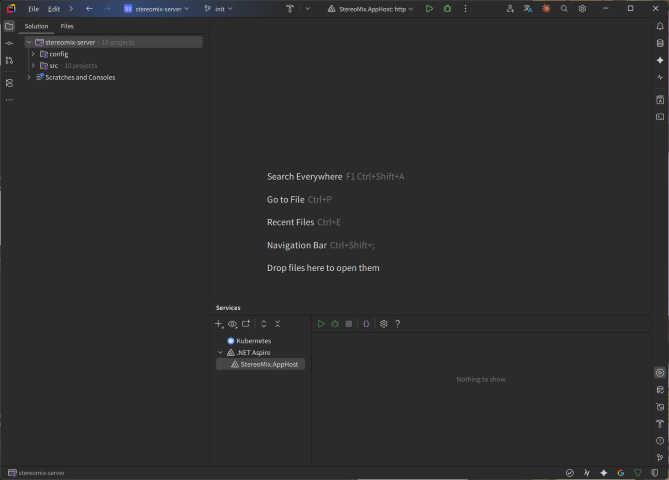
Task: Click the Debug bug icon in top toolbar
Action: [x=446, y=8]
